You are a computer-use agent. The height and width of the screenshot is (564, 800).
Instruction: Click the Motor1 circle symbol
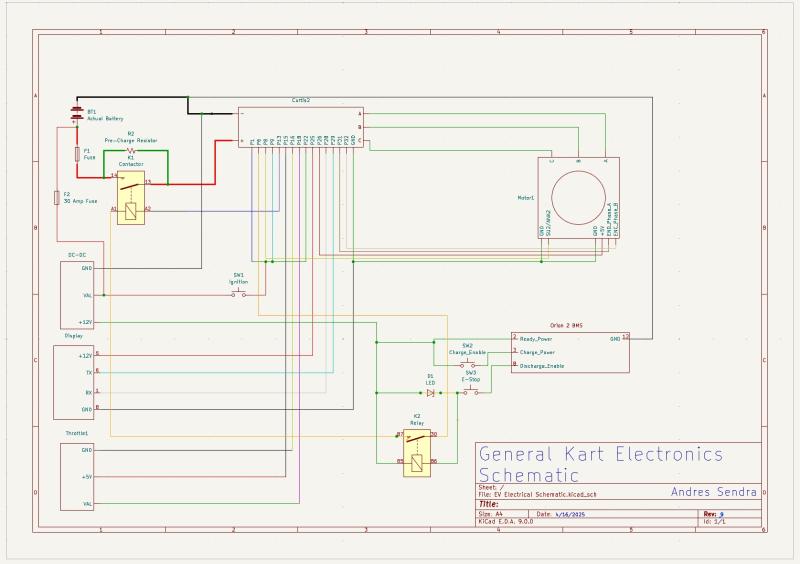coord(580,196)
